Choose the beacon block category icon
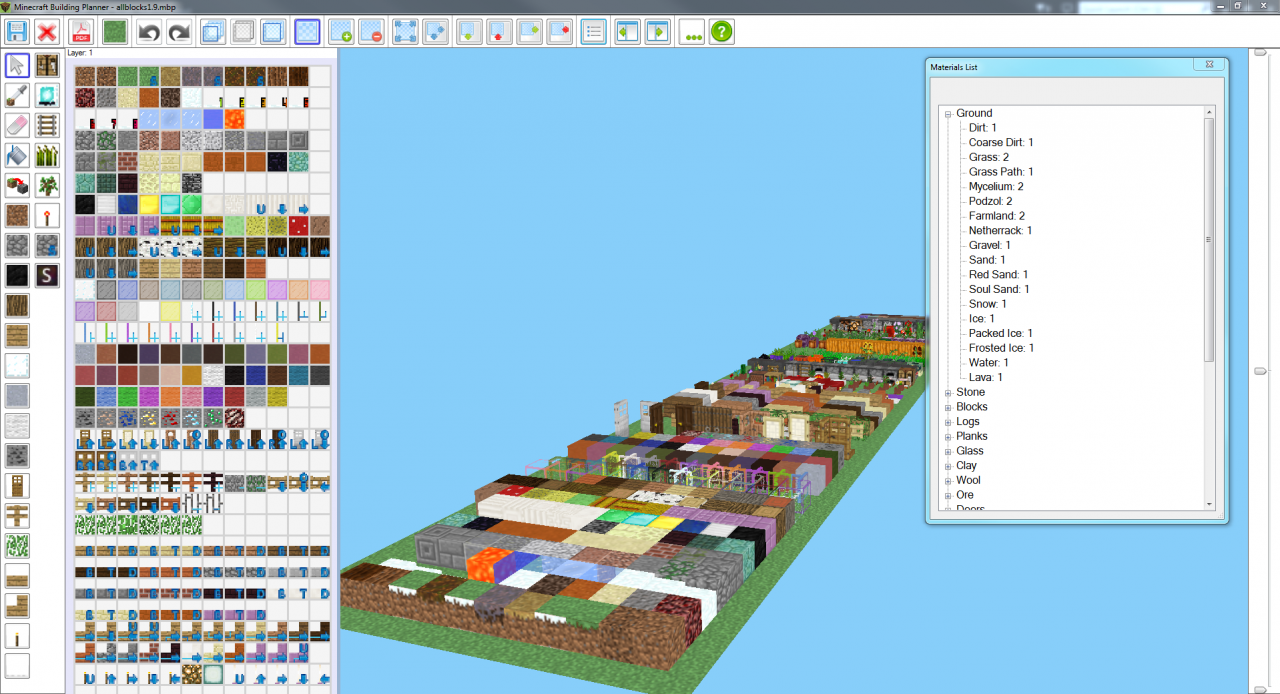The height and width of the screenshot is (694, 1280). (47, 95)
